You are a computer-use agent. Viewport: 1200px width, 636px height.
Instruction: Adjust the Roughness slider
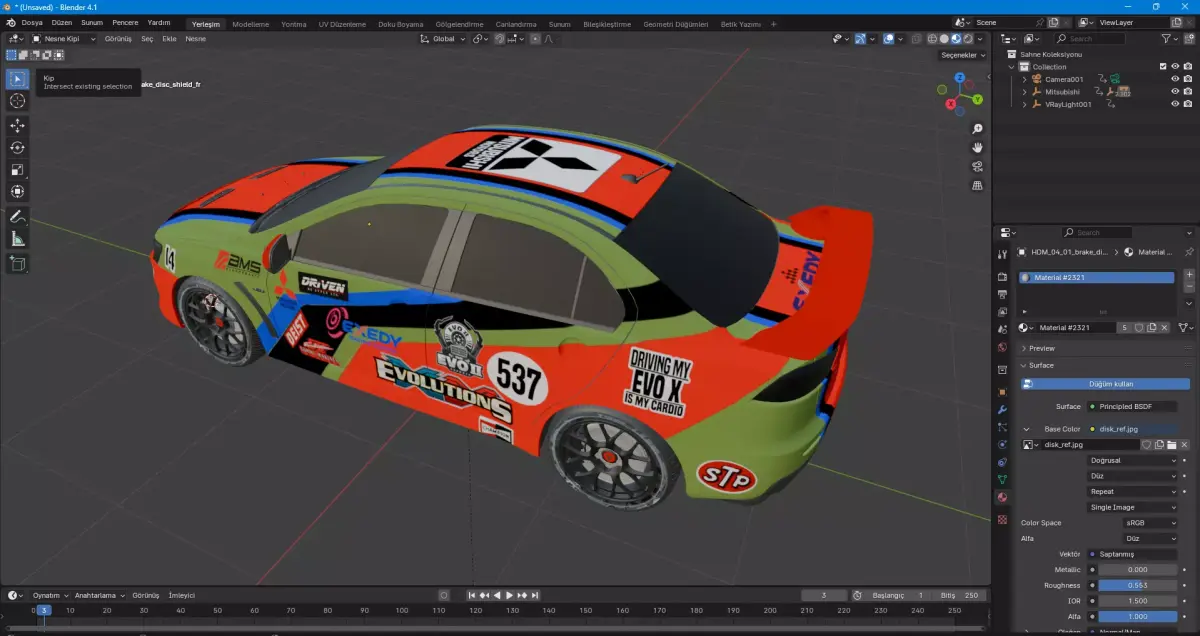[x=1137, y=585]
